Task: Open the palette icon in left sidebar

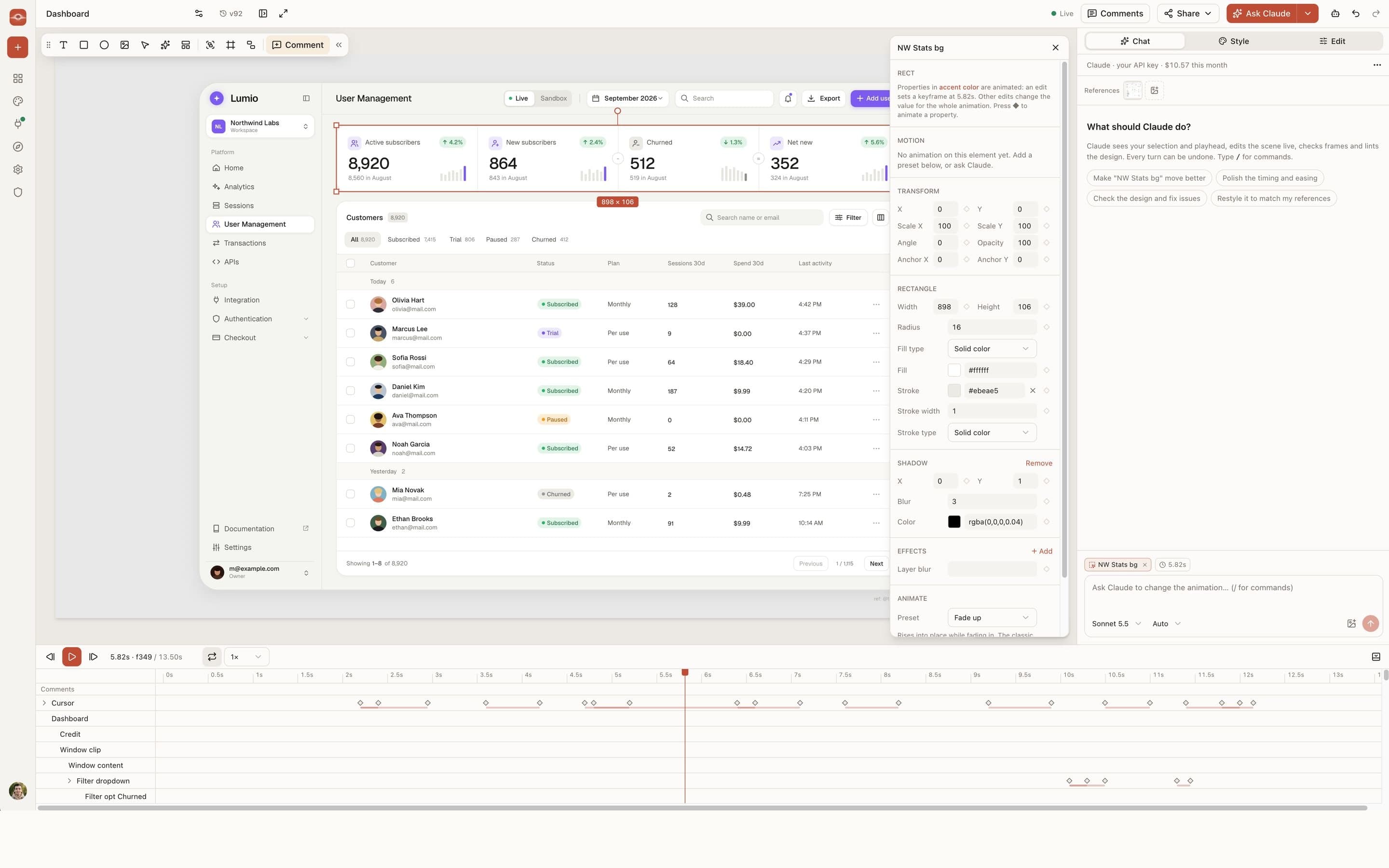Action: pos(18,101)
